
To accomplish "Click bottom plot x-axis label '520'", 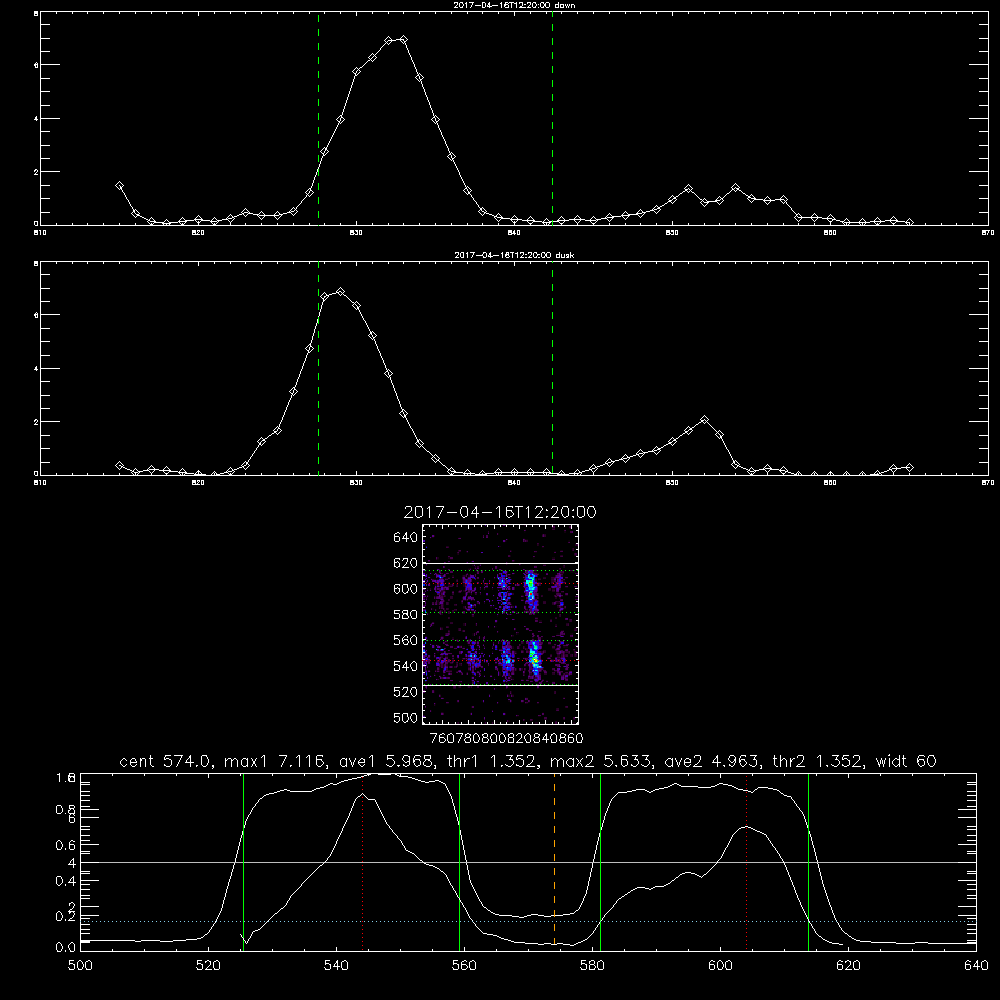I will 208,966.
